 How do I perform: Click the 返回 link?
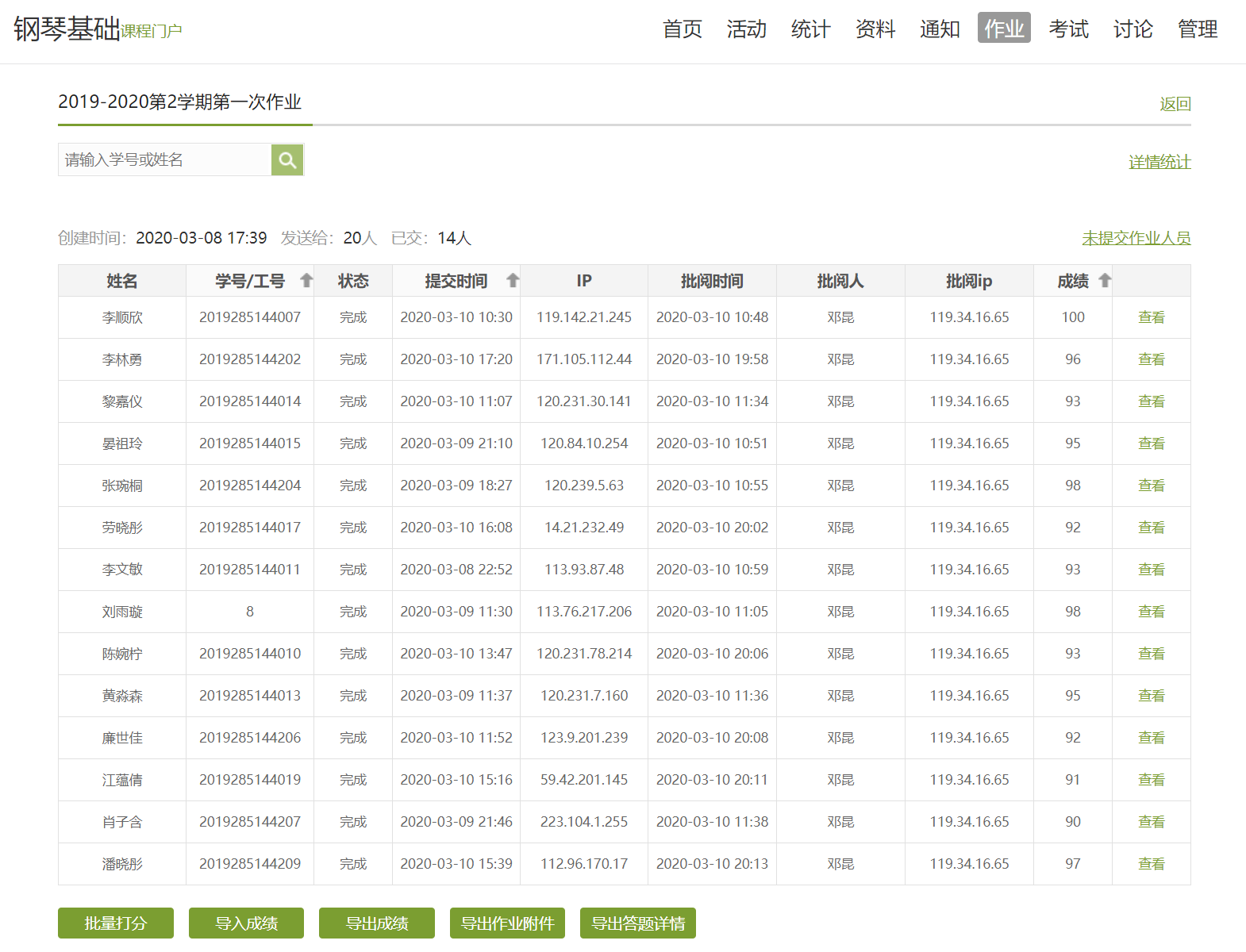point(1175,104)
